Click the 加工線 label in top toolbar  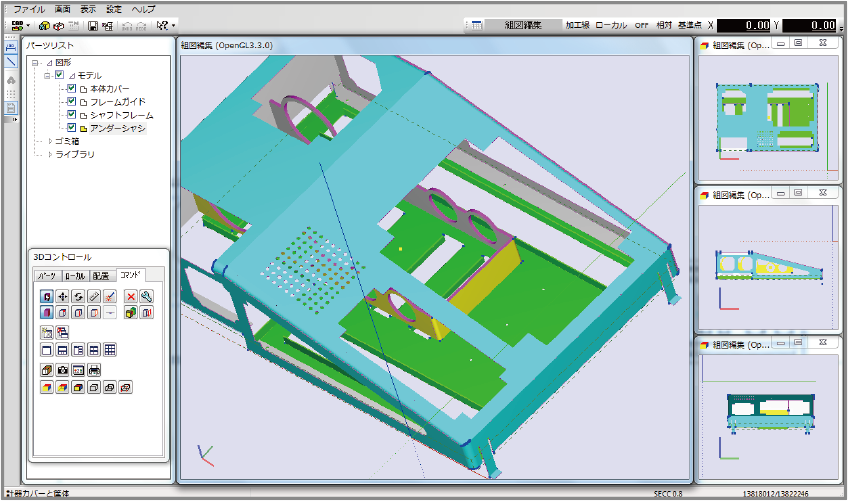coord(577,25)
